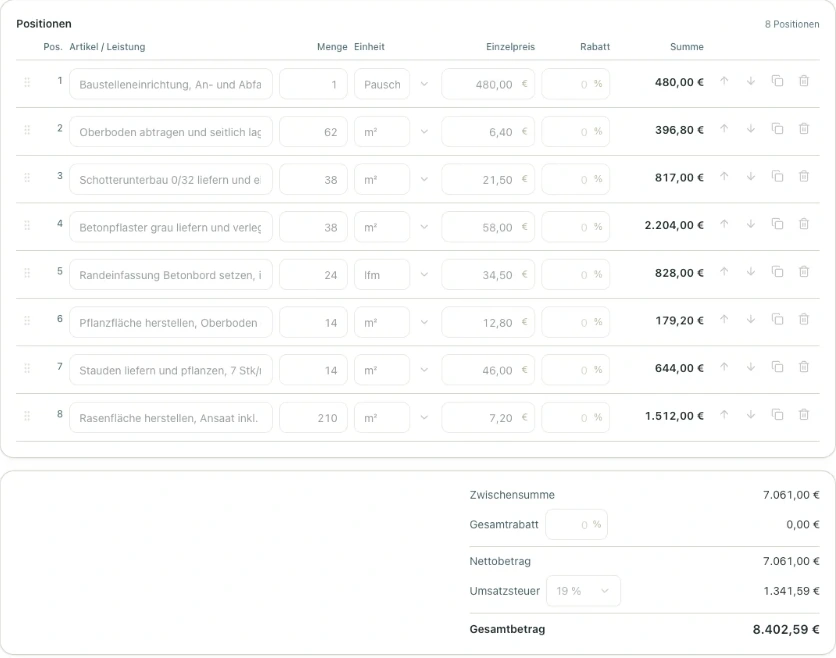836x658 pixels.
Task: Delete position 5 Randeinfassung row
Action: click(804, 271)
